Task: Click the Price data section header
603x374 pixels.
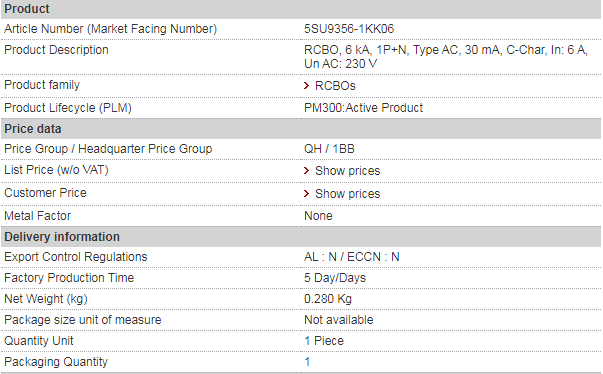Action: tap(301, 129)
